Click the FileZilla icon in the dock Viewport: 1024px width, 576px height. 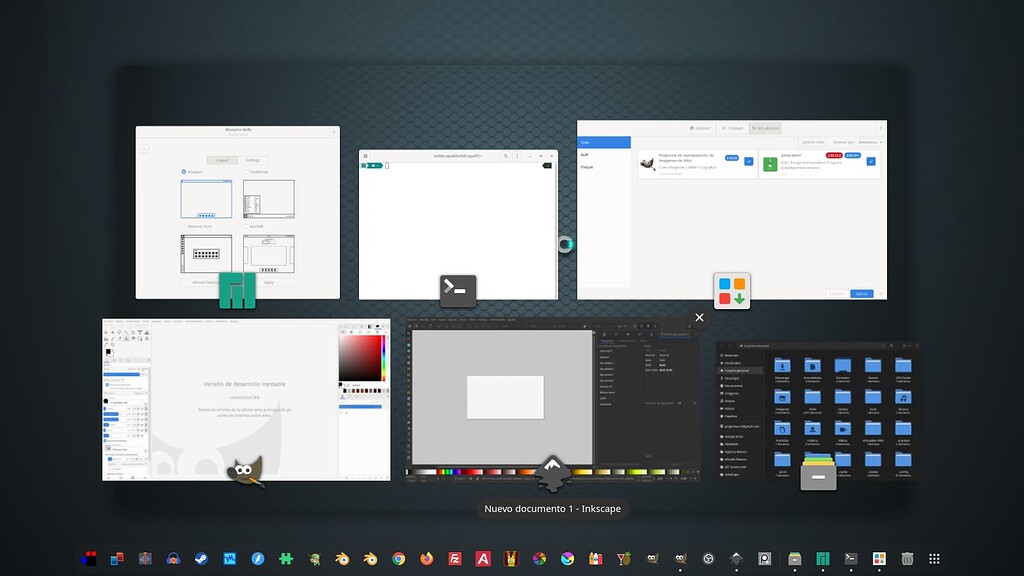[453, 559]
